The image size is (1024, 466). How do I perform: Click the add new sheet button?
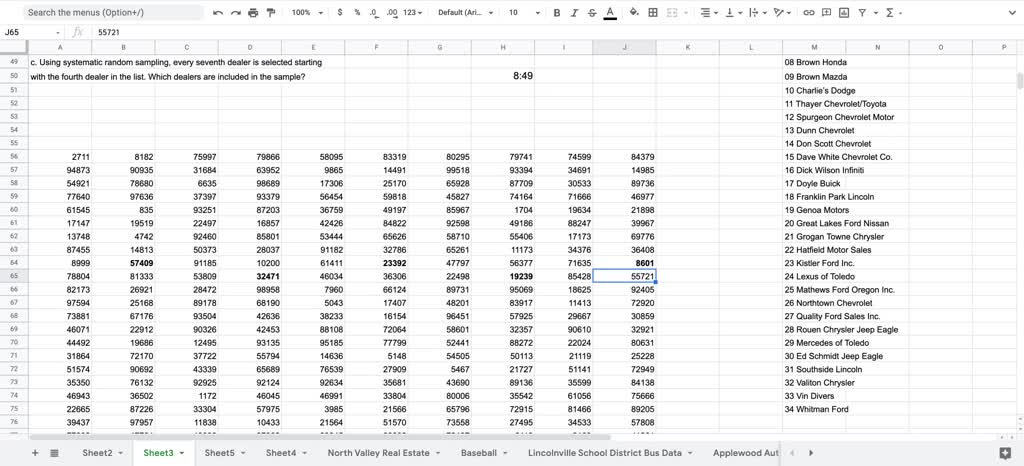[35, 453]
